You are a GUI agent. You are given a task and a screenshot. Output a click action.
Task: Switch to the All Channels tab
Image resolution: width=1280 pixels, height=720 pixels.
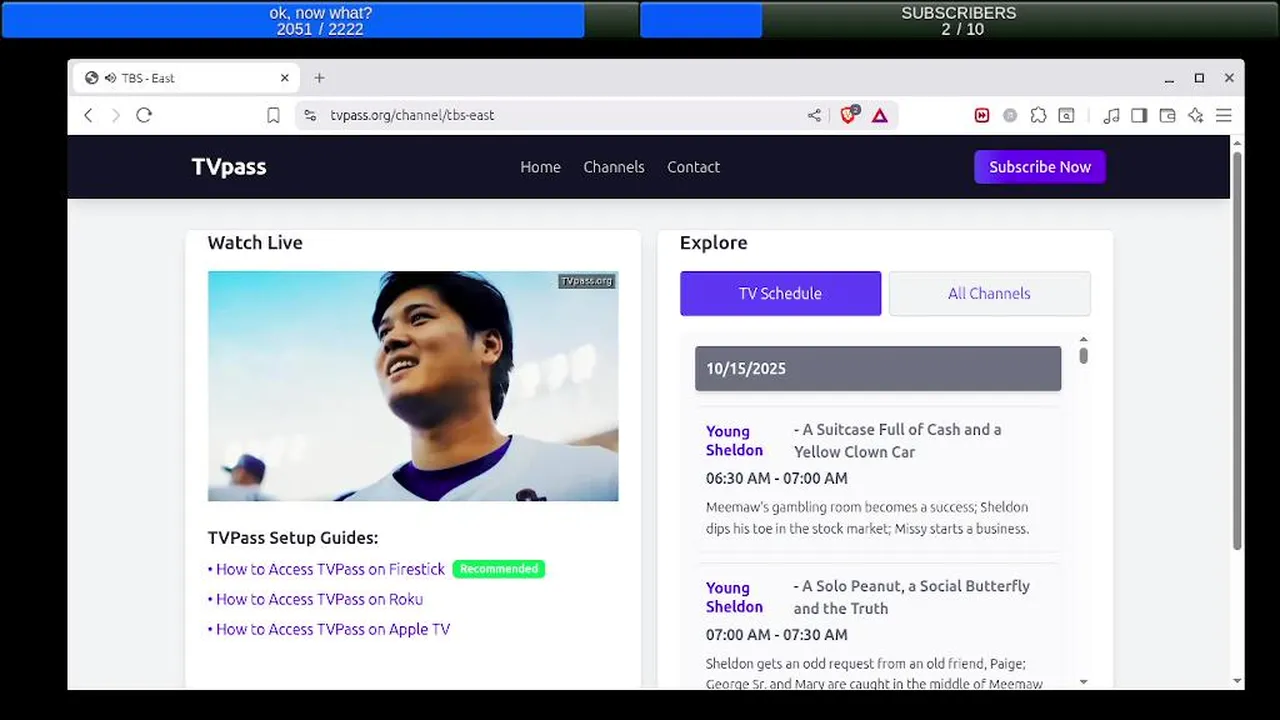pyautogui.click(x=989, y=293)
